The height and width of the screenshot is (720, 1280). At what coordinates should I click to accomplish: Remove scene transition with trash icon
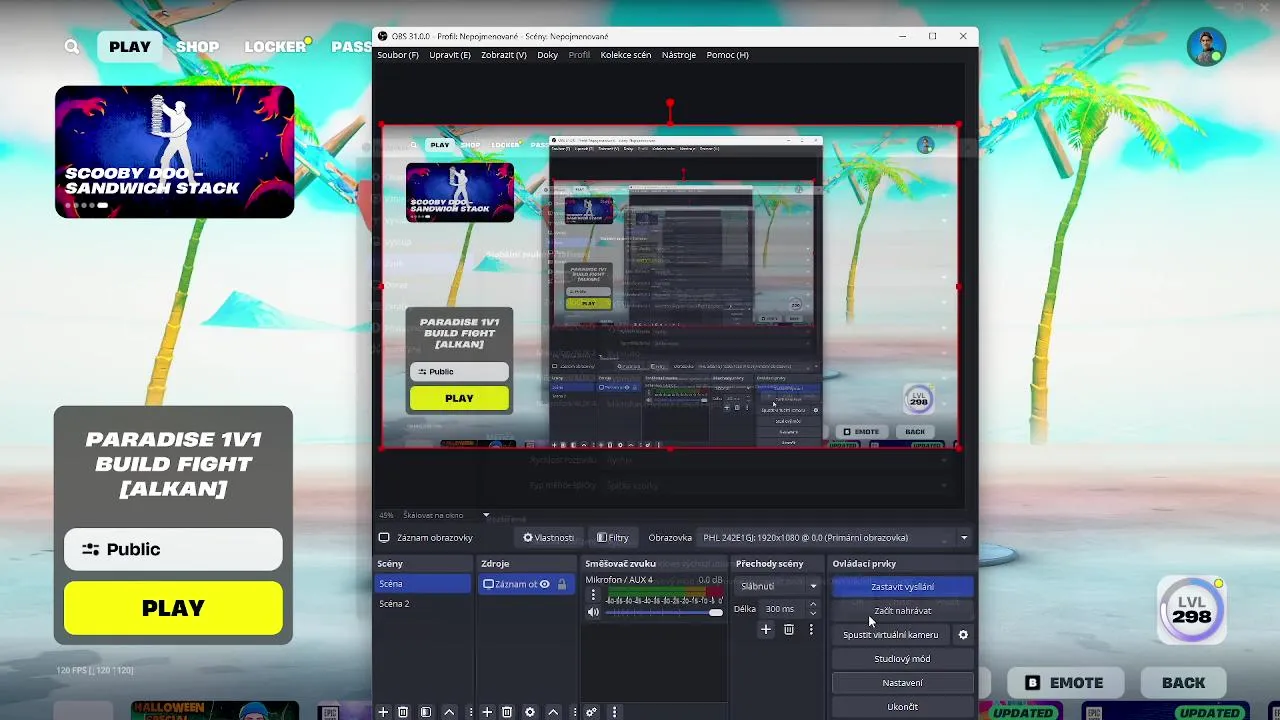[789, 629]
